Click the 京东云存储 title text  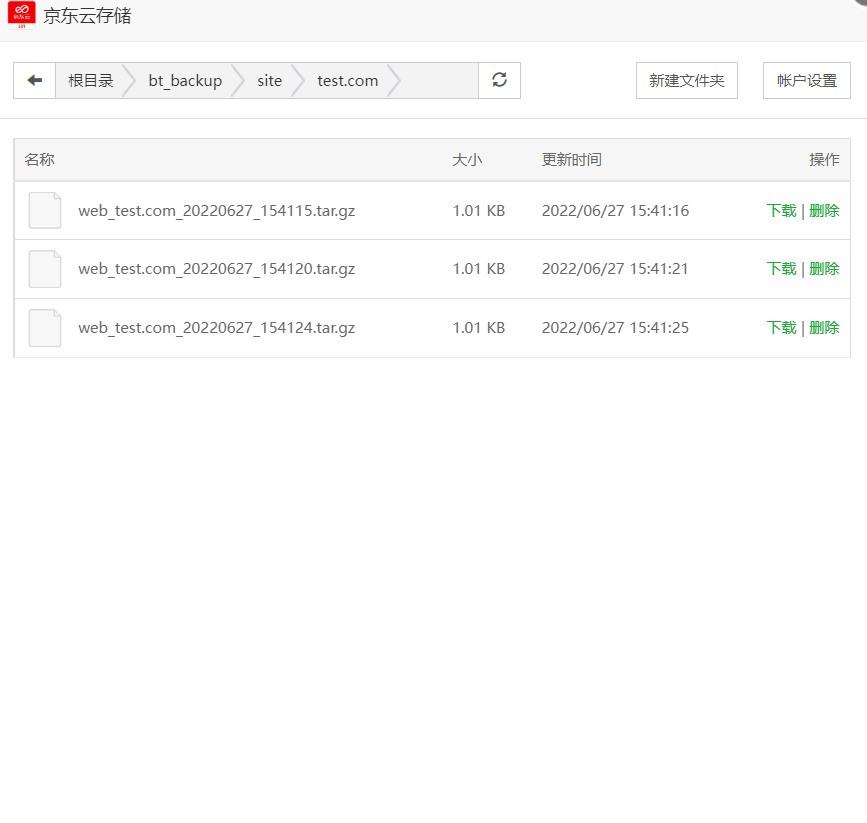click(x=87, y=16)
